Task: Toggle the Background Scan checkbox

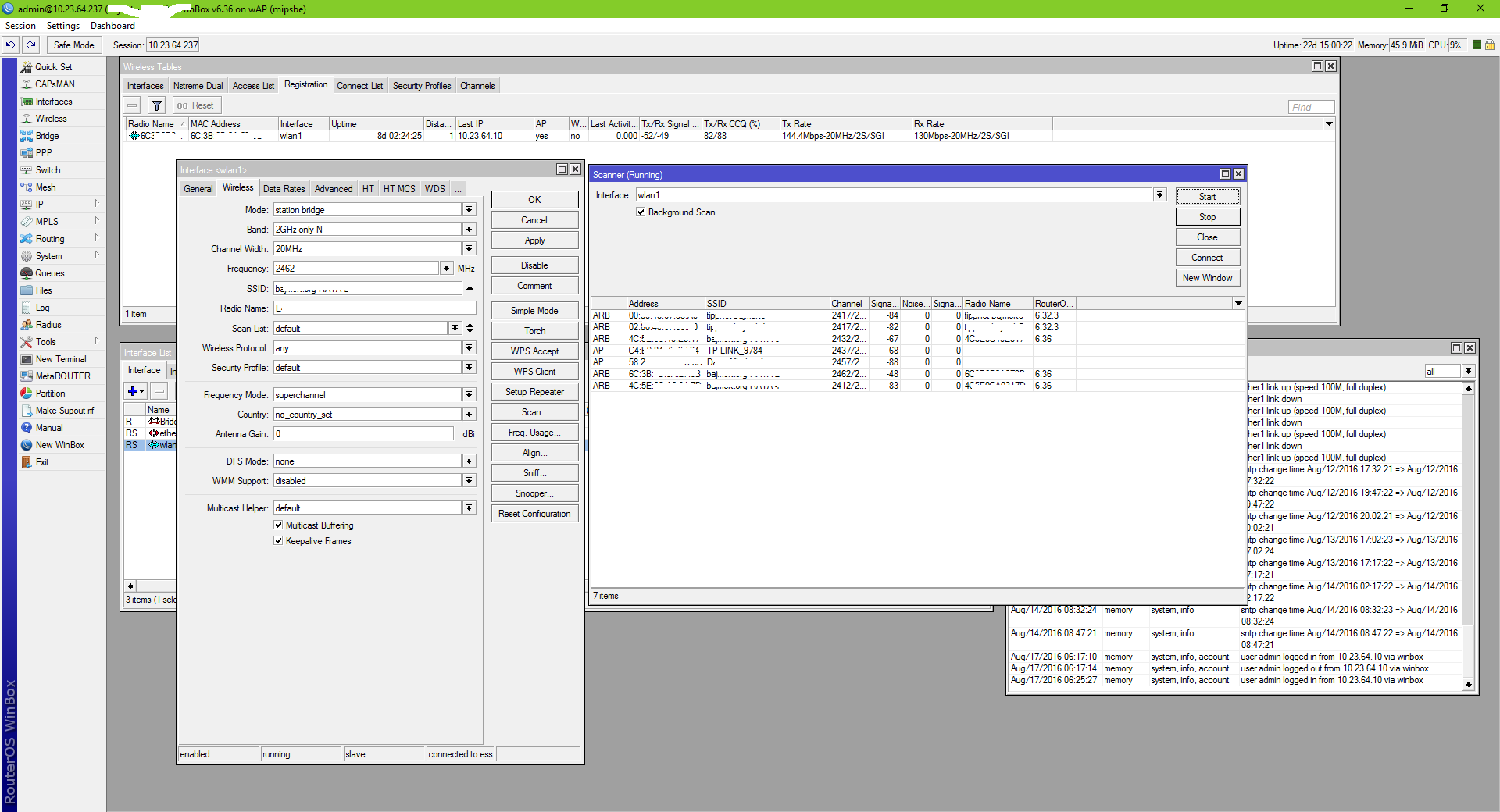Action: point(641,212)
